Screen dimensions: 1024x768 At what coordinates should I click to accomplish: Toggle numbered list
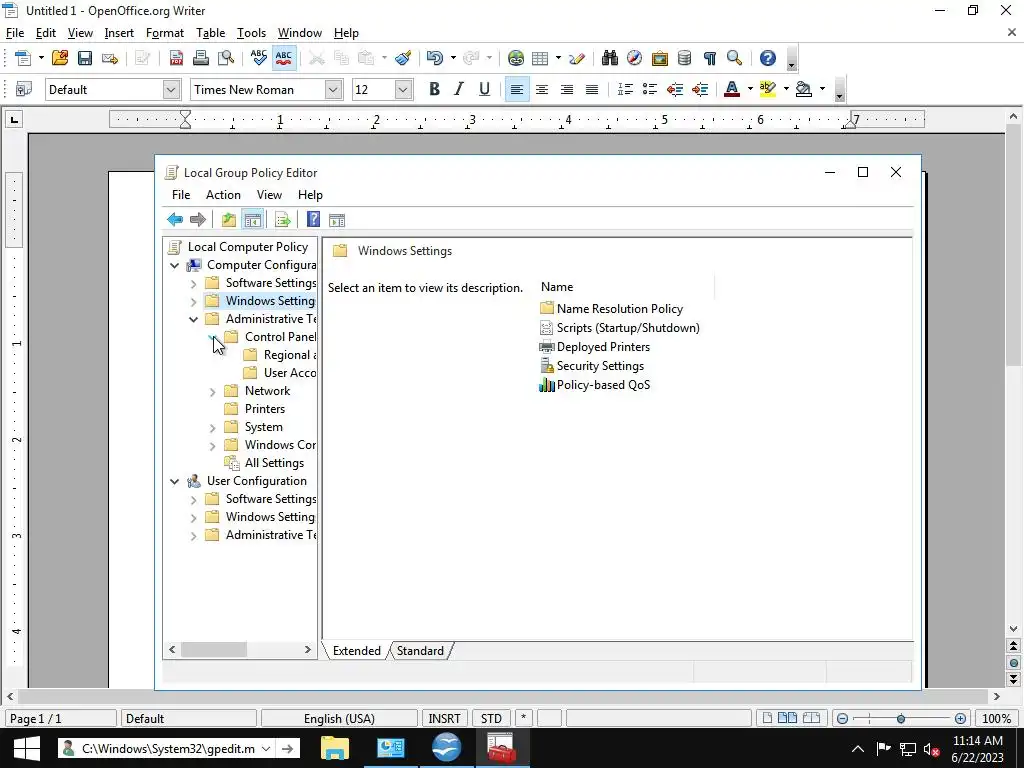pyautogui.click(x=625, y=89)
